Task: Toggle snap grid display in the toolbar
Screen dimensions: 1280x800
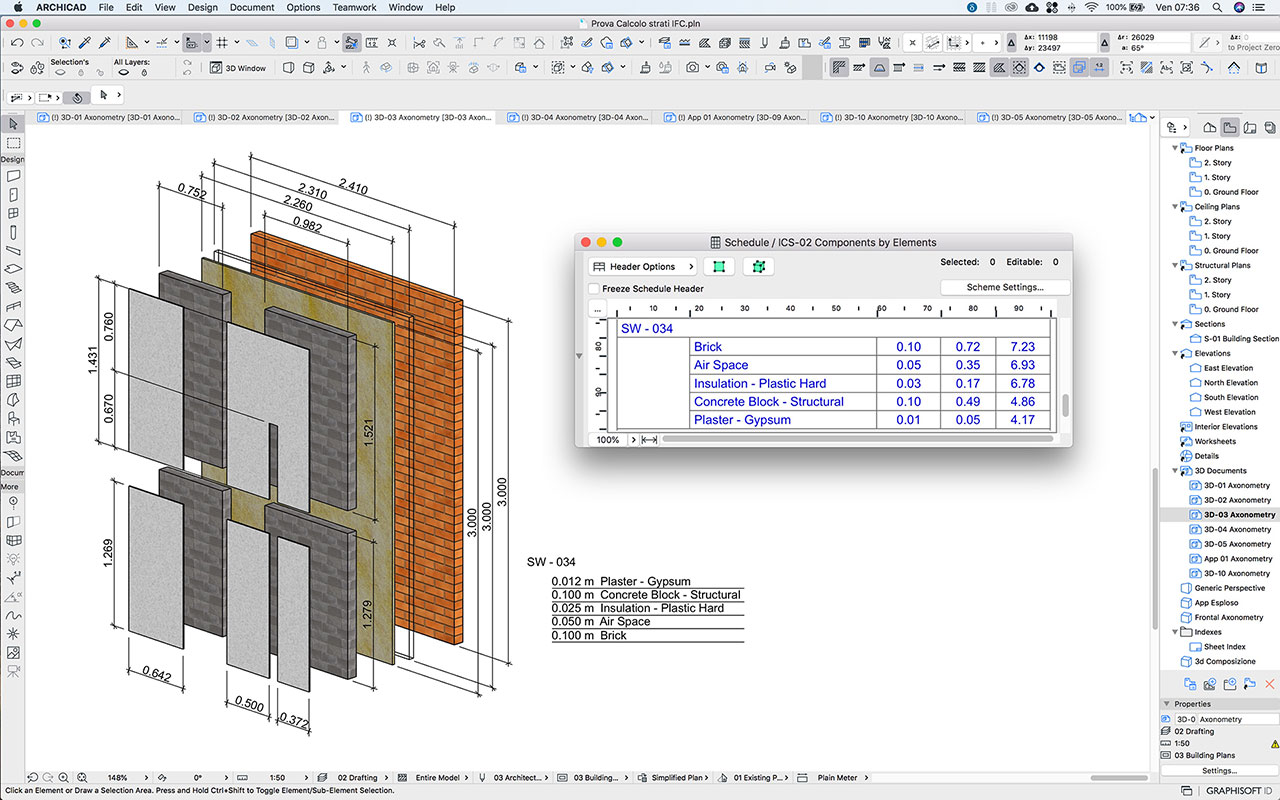Action: point(222,44)
